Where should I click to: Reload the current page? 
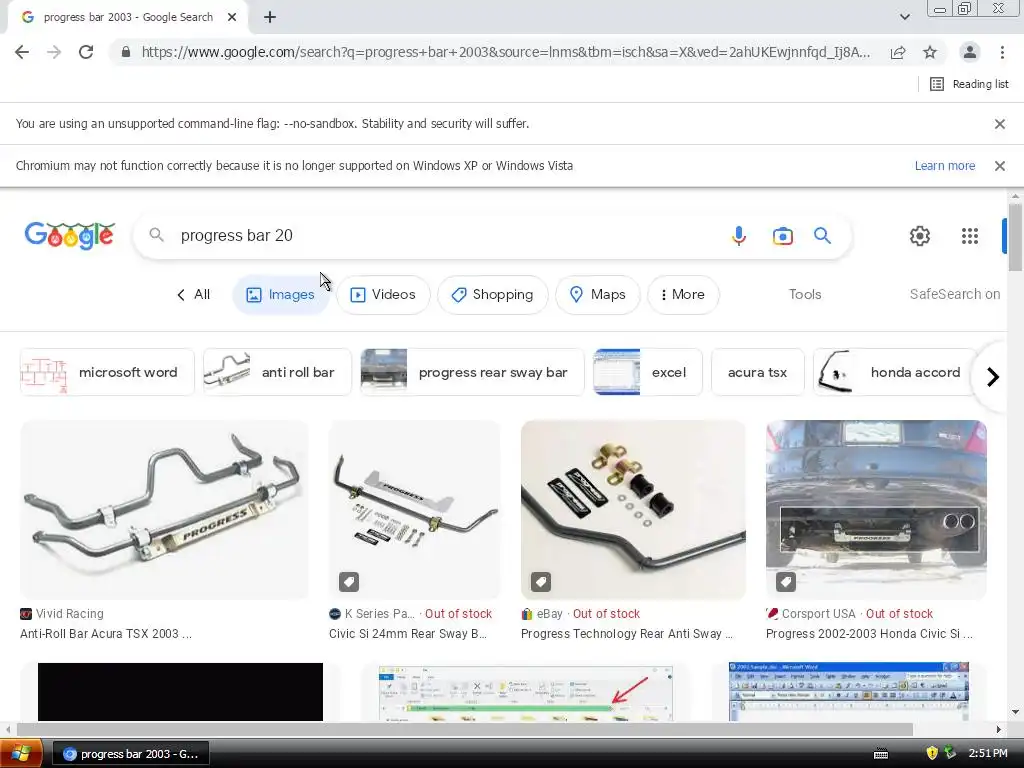click(x=86, y=52)
